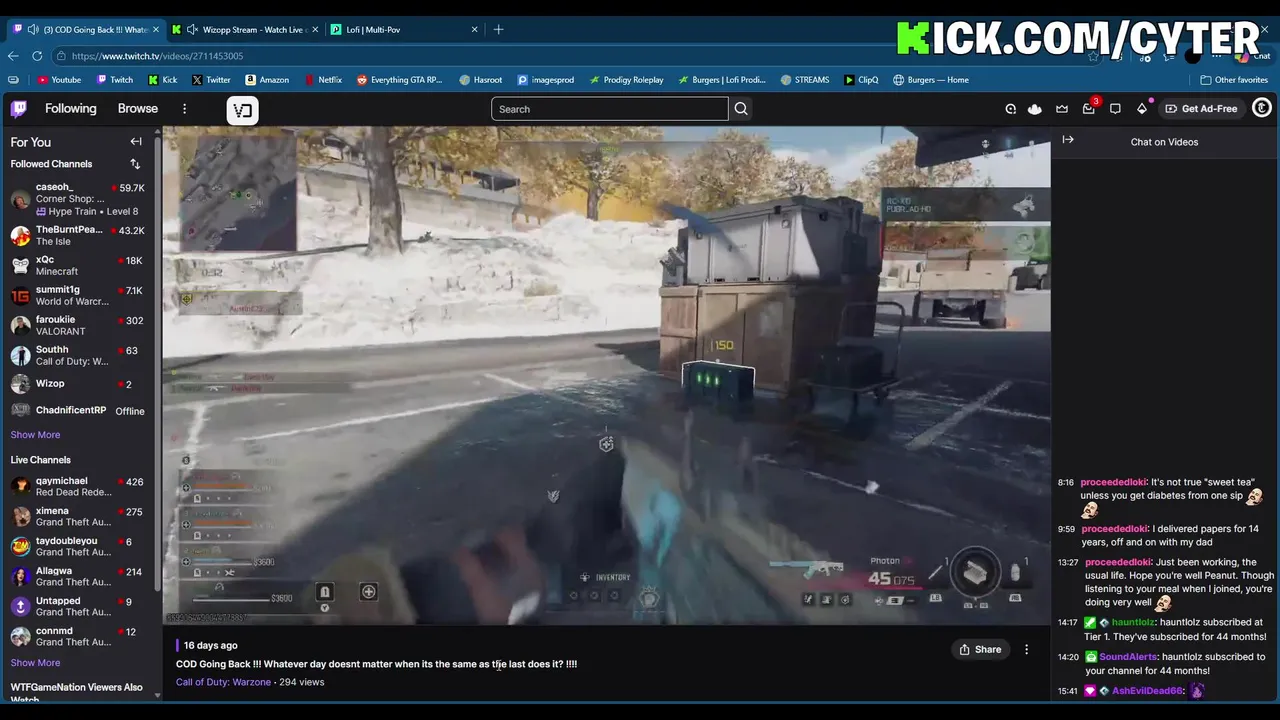Viewport: 1280px width, 720px height.
Task: Open the Kick bookmark
Action: coord(162,80)
